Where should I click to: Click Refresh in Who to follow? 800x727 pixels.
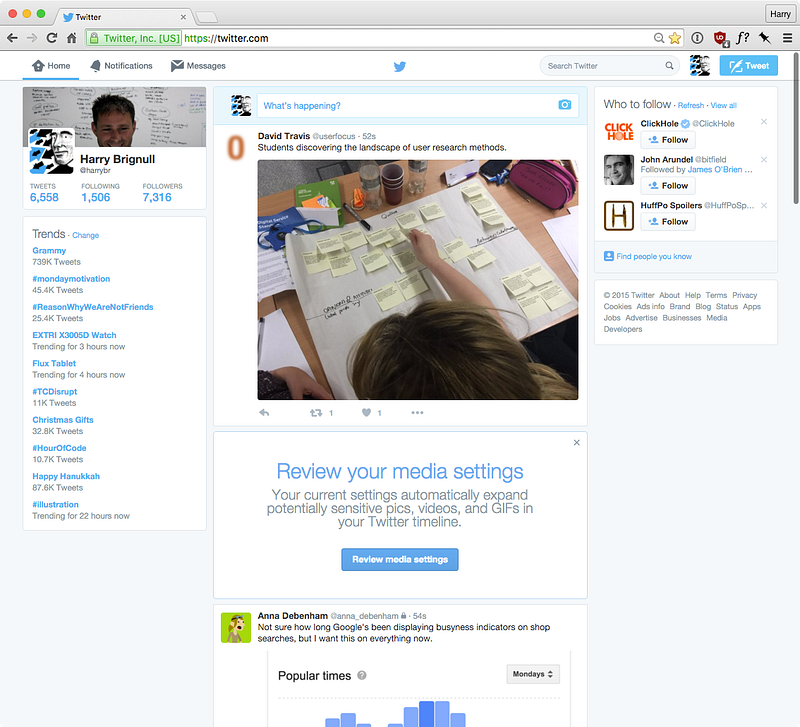[691, 106]
